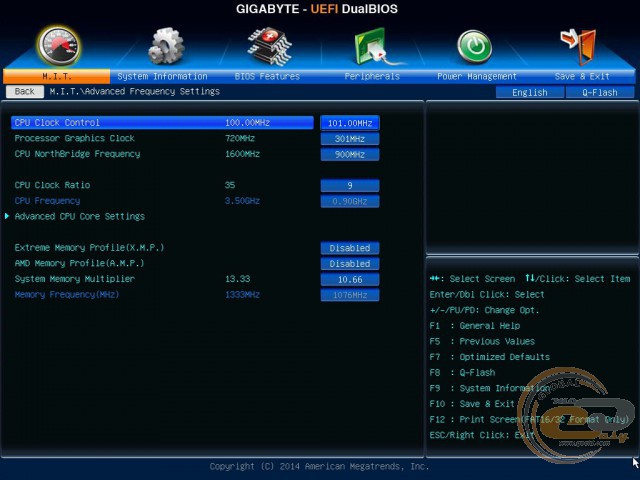
Task: Select the Peripherals tab
Action: pos(372,76)
